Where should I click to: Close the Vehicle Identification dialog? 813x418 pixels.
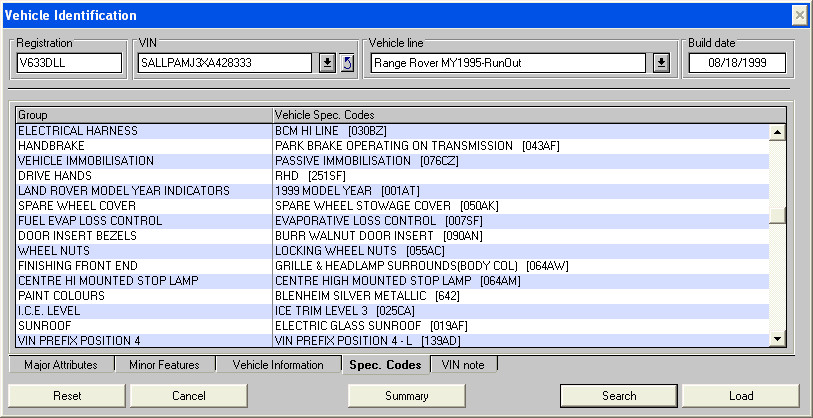(x=800, y=16)
